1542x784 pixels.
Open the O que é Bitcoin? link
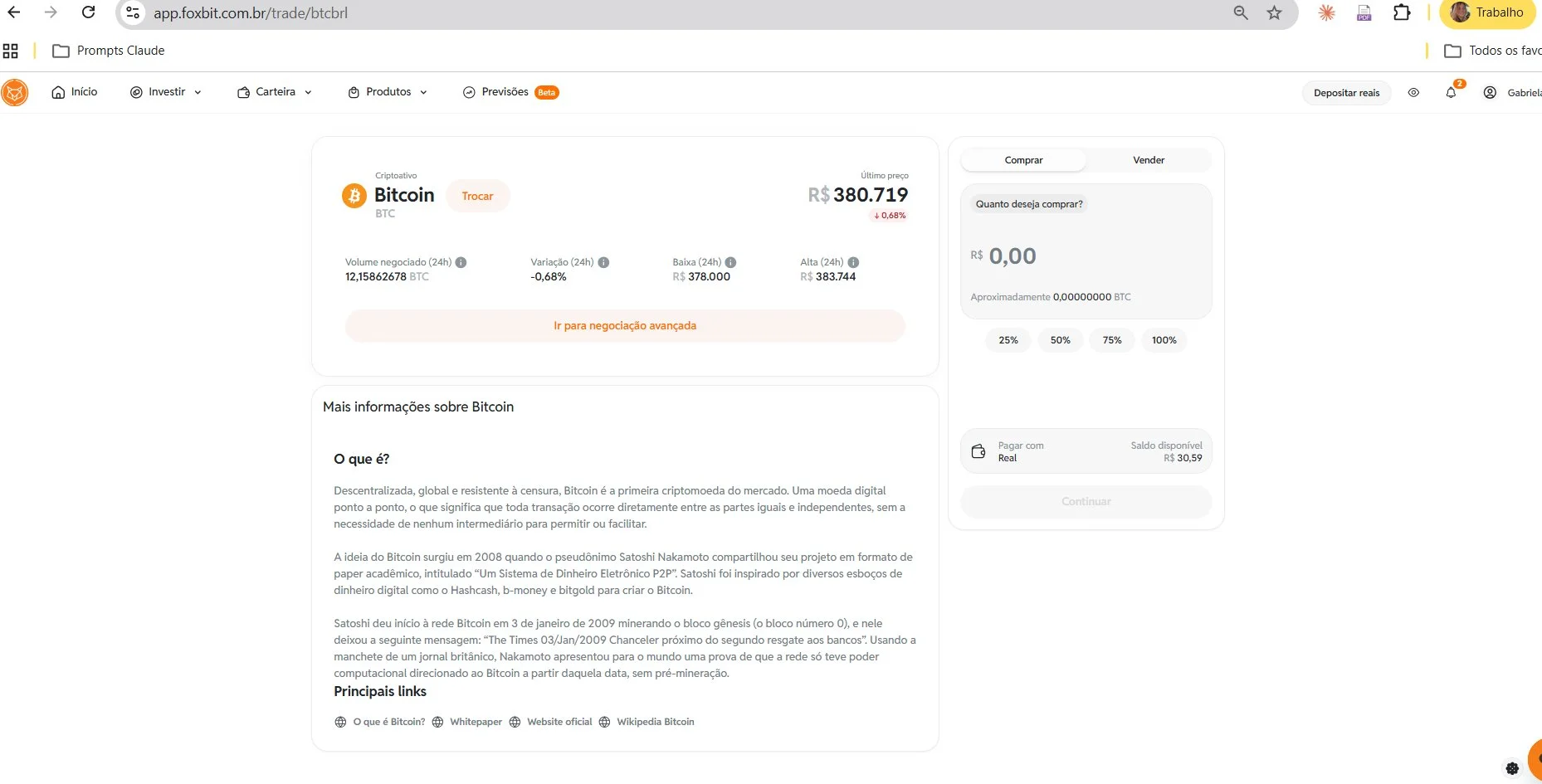click(389, 722)
